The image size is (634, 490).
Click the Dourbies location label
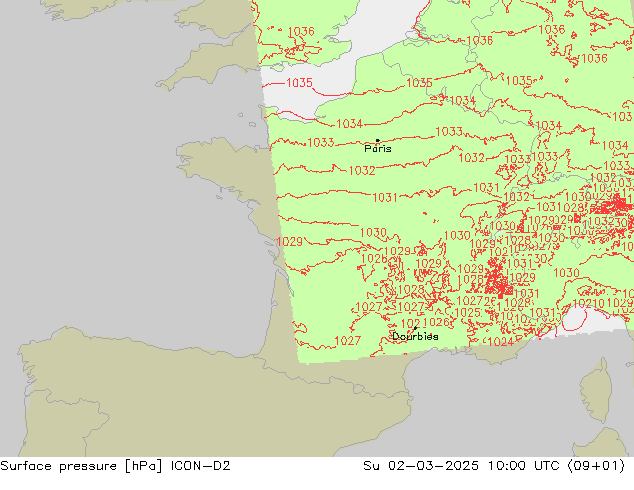click(x=415, y=336)
